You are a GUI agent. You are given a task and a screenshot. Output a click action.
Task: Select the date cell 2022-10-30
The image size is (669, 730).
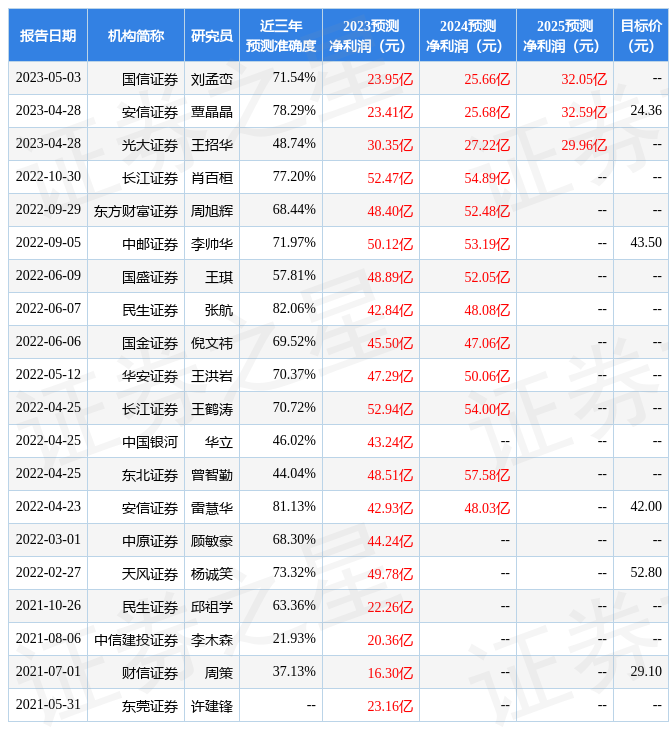point(48,177)
